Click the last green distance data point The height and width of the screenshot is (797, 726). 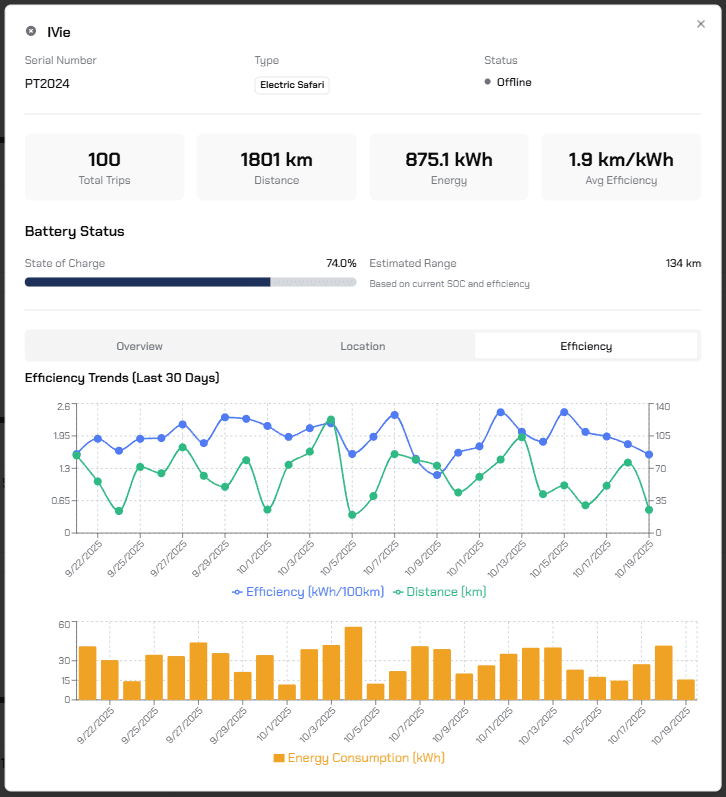[649, 510]
